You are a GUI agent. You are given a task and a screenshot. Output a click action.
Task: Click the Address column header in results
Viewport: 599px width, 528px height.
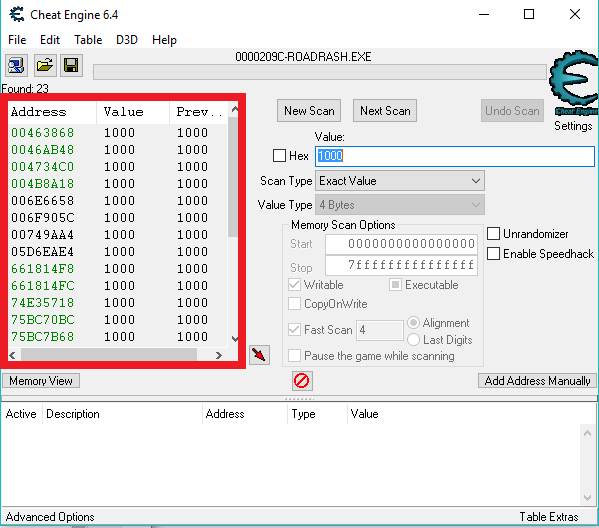[x=52, y=112]
